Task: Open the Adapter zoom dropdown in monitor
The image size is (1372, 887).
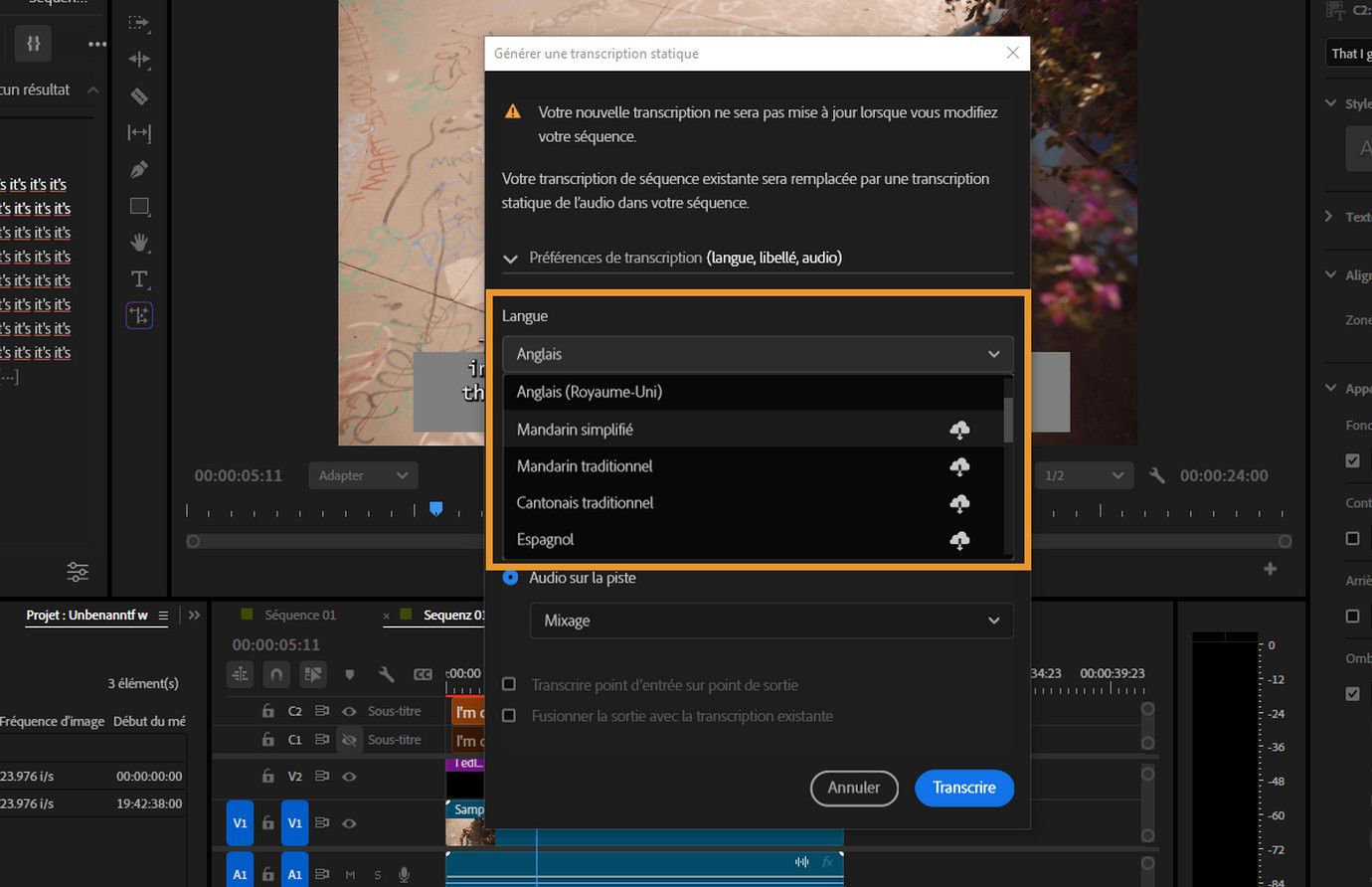Action: coord(363,475)
